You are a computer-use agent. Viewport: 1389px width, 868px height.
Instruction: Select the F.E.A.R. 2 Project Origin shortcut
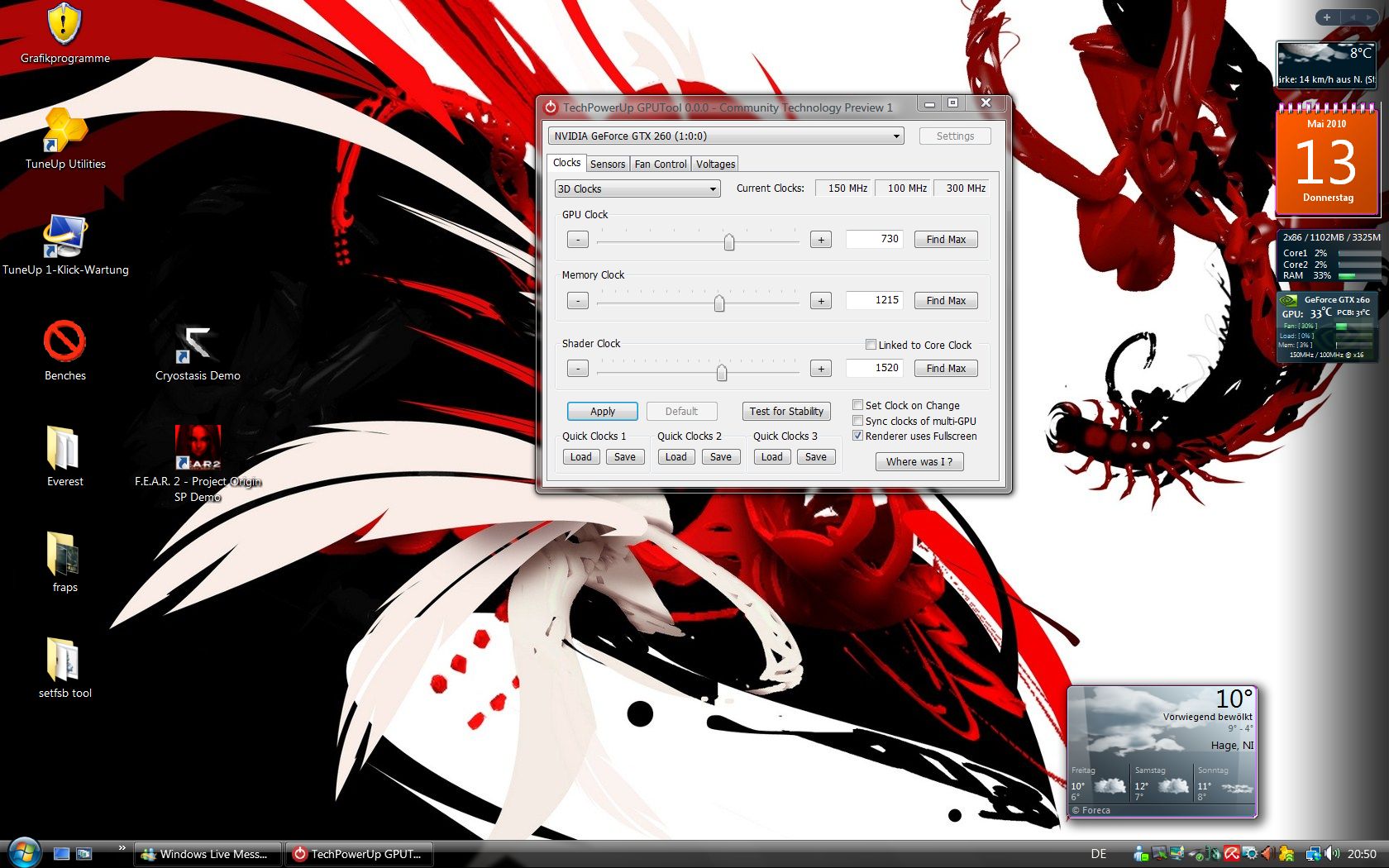coord(198,464)
